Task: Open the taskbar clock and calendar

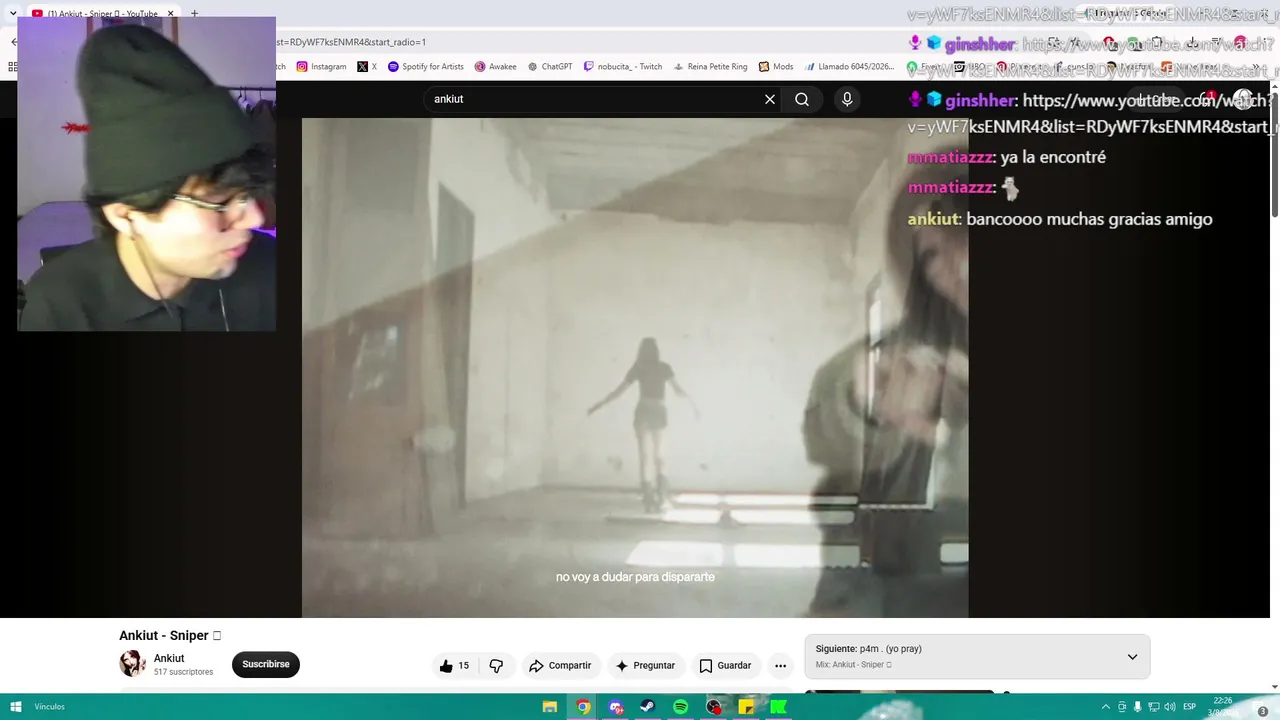Action: pyautogui.click(x=1222, y=707)
